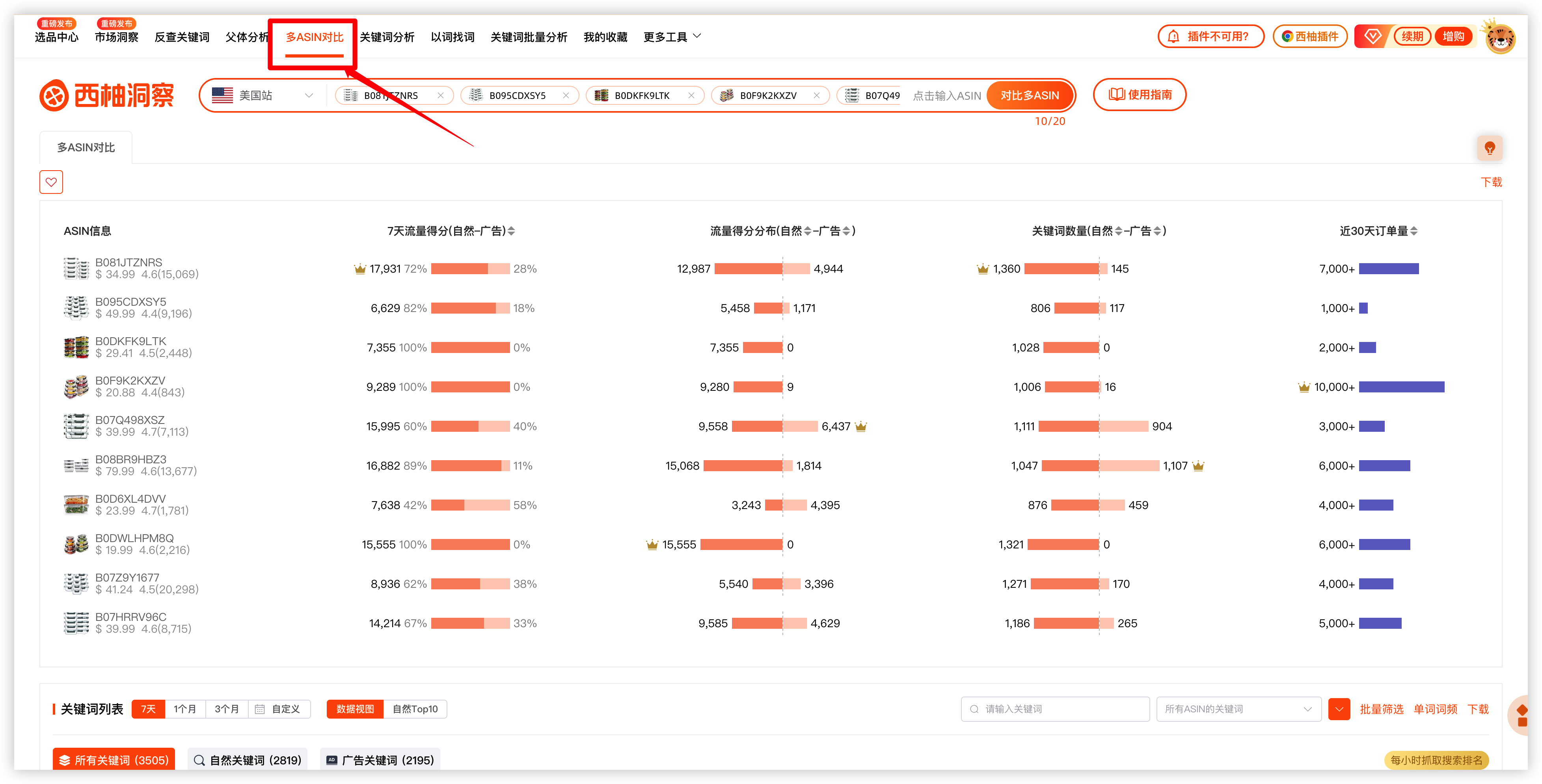
Task: Go to 关键词分析 tab
Action: point(387,37)
